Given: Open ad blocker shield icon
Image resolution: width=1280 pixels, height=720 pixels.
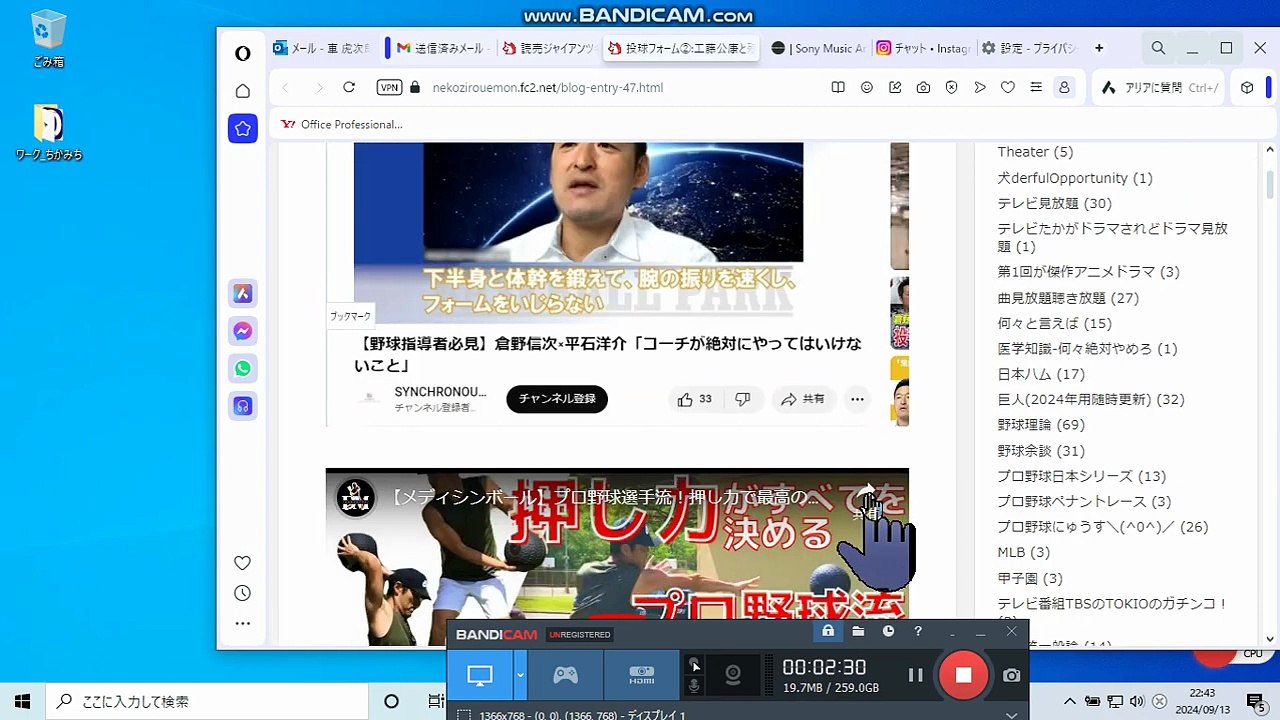Looking at the screenshot, I should tap(952, 87).
